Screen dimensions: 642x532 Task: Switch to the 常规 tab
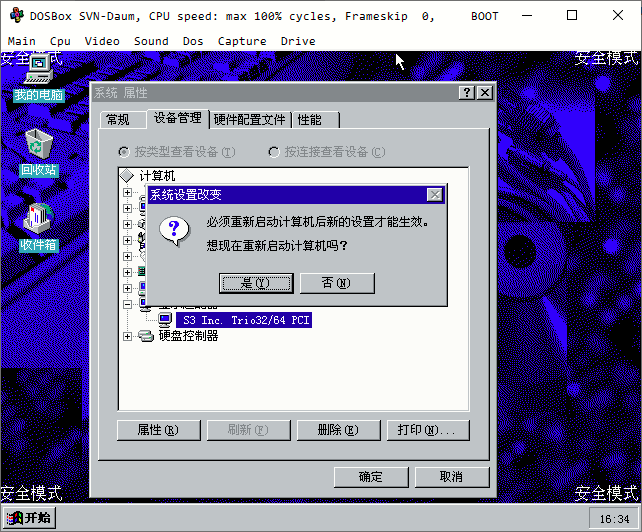[x=123, y=120]
